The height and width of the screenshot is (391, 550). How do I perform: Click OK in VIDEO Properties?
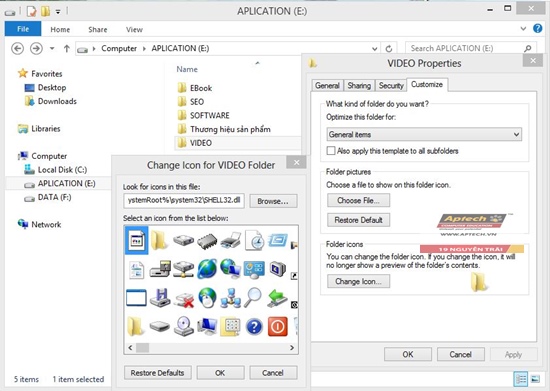coord(408,355)
